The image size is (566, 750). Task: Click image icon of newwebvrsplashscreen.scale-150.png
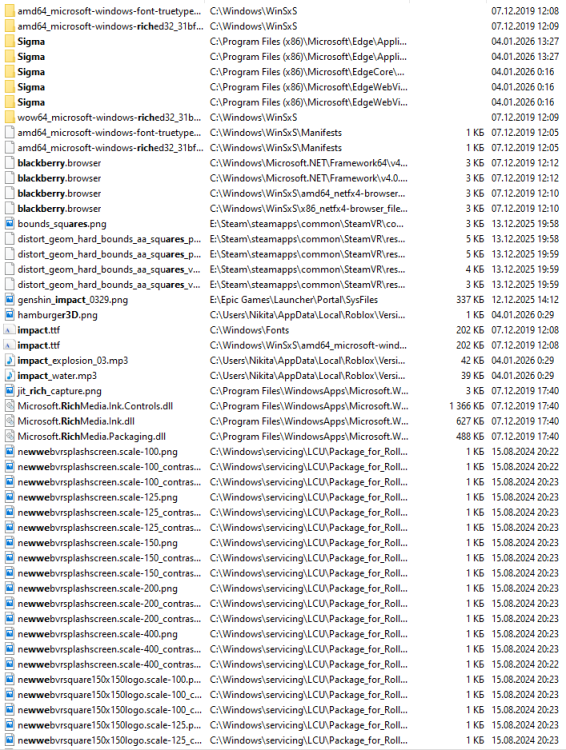[9, 543]
